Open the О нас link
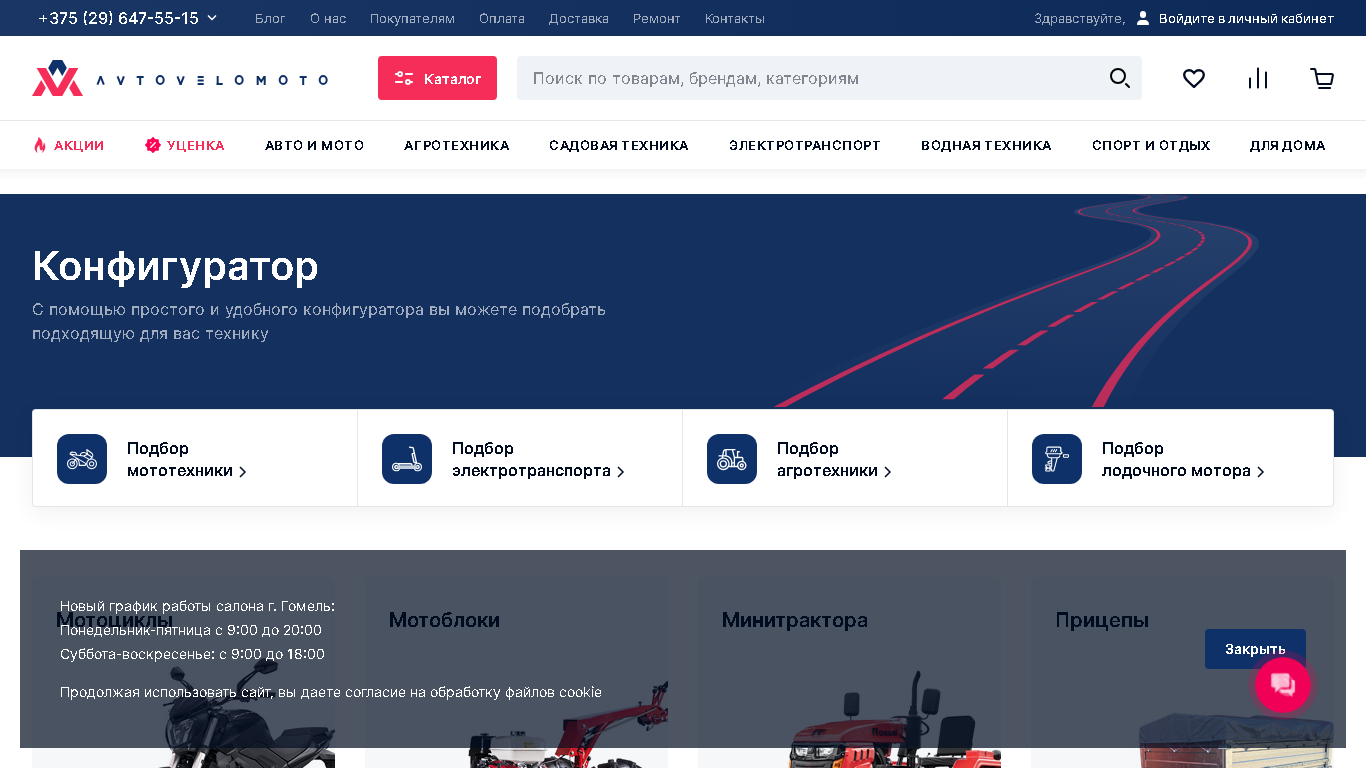Image resolution: width=1366 pixels, height=768 pixels. coord(328,18)
